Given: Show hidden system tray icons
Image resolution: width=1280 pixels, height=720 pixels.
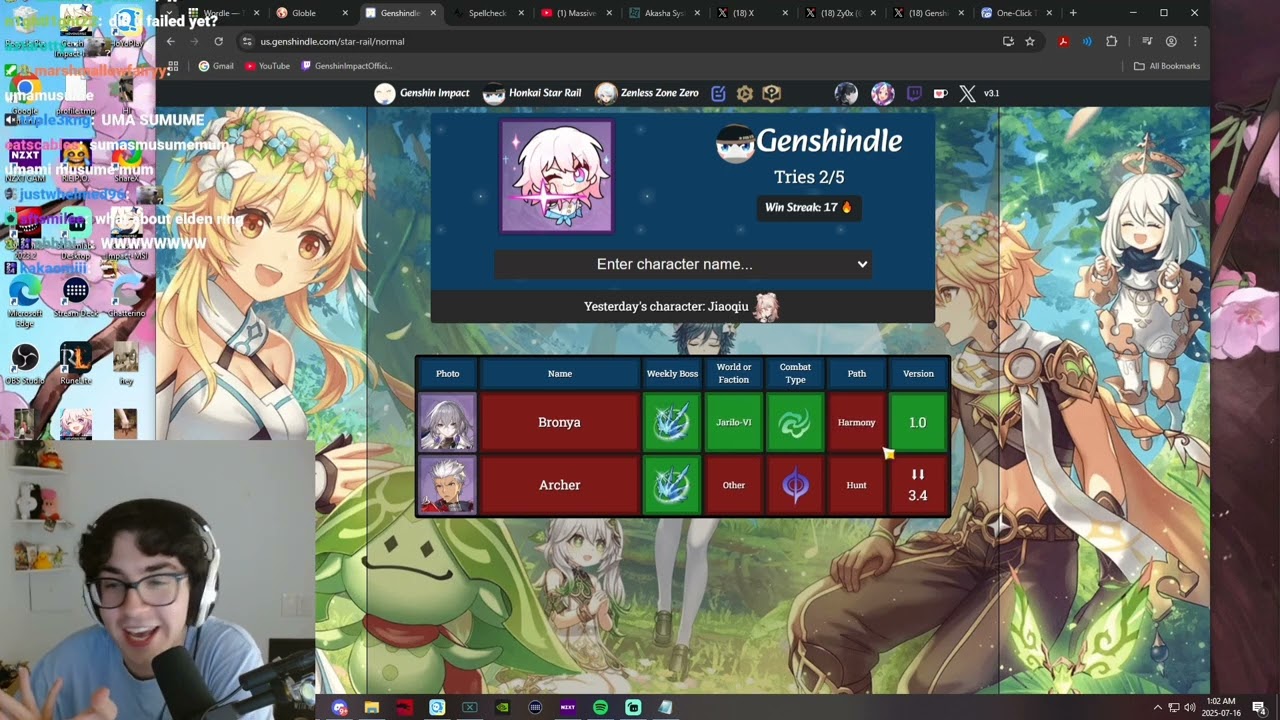Looking at the screenshot, I should (x=1158, y=707).
